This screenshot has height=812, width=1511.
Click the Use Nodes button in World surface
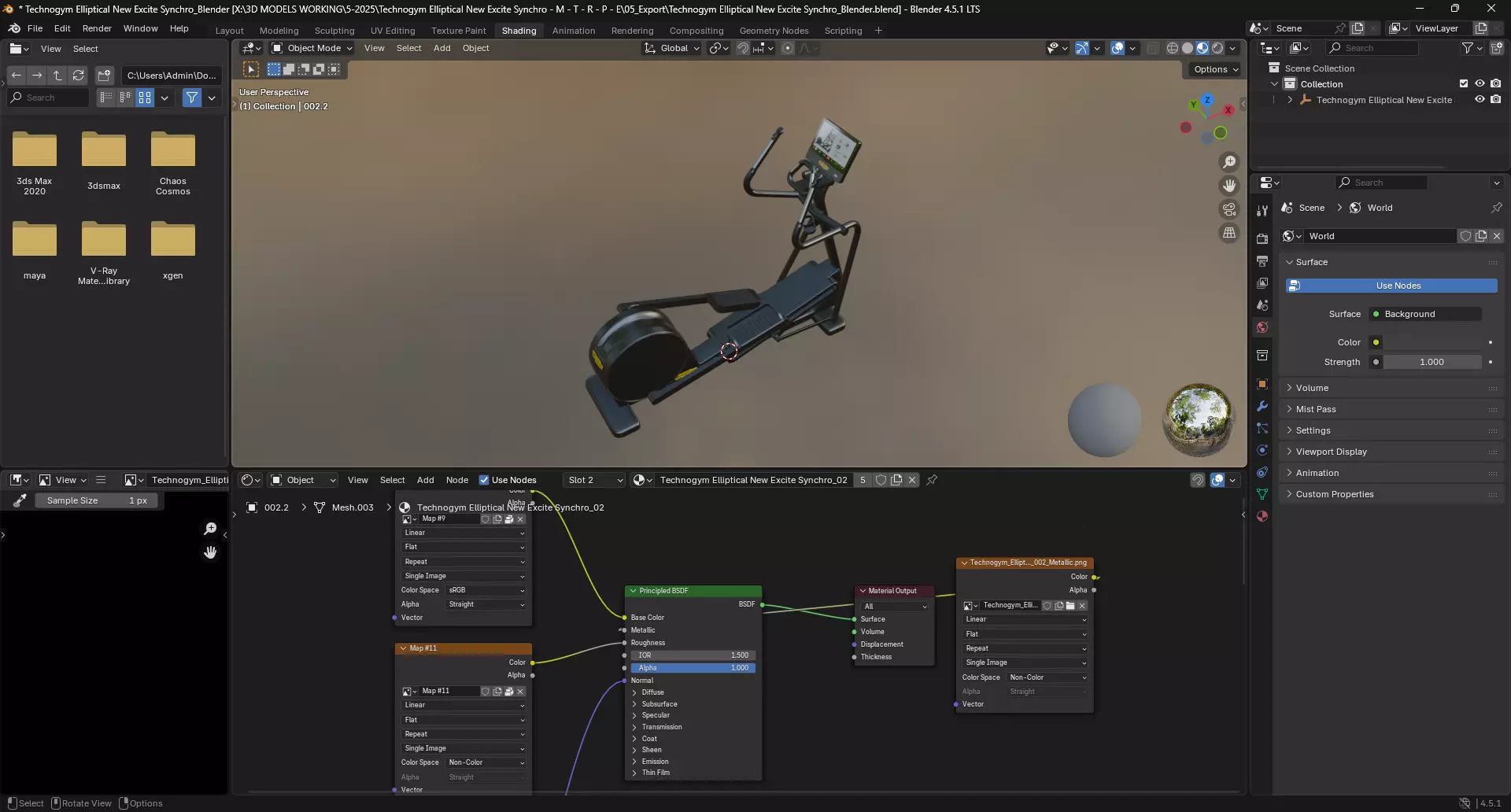point(1391,286)
